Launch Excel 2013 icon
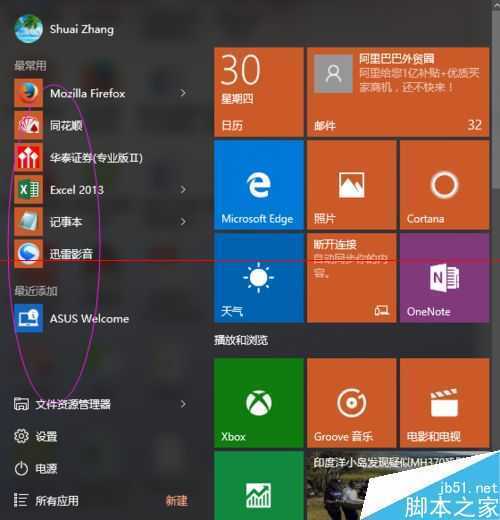Screen dimensions: 500x520 [x=29, y=190]
